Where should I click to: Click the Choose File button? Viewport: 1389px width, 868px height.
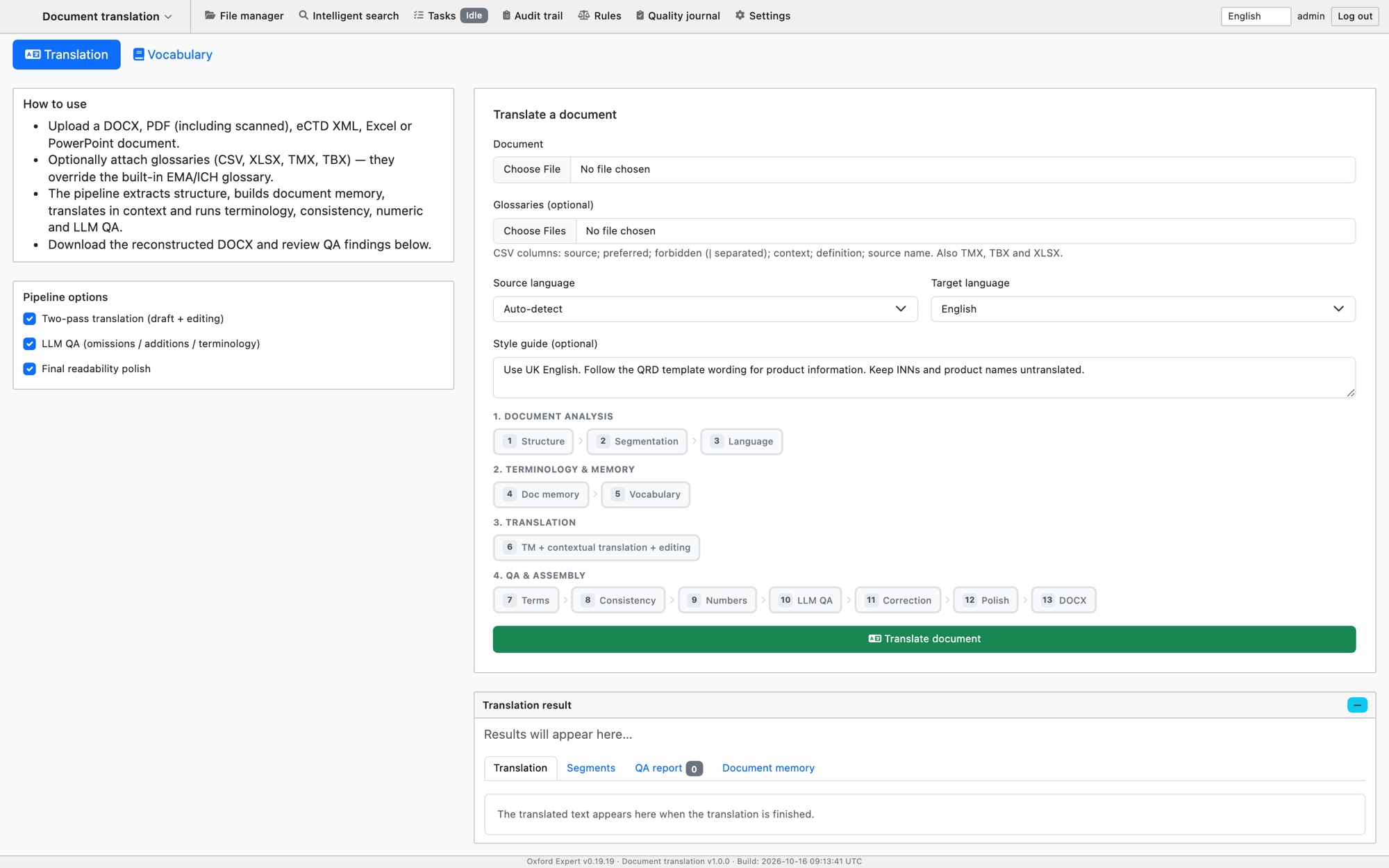[532, 169]
